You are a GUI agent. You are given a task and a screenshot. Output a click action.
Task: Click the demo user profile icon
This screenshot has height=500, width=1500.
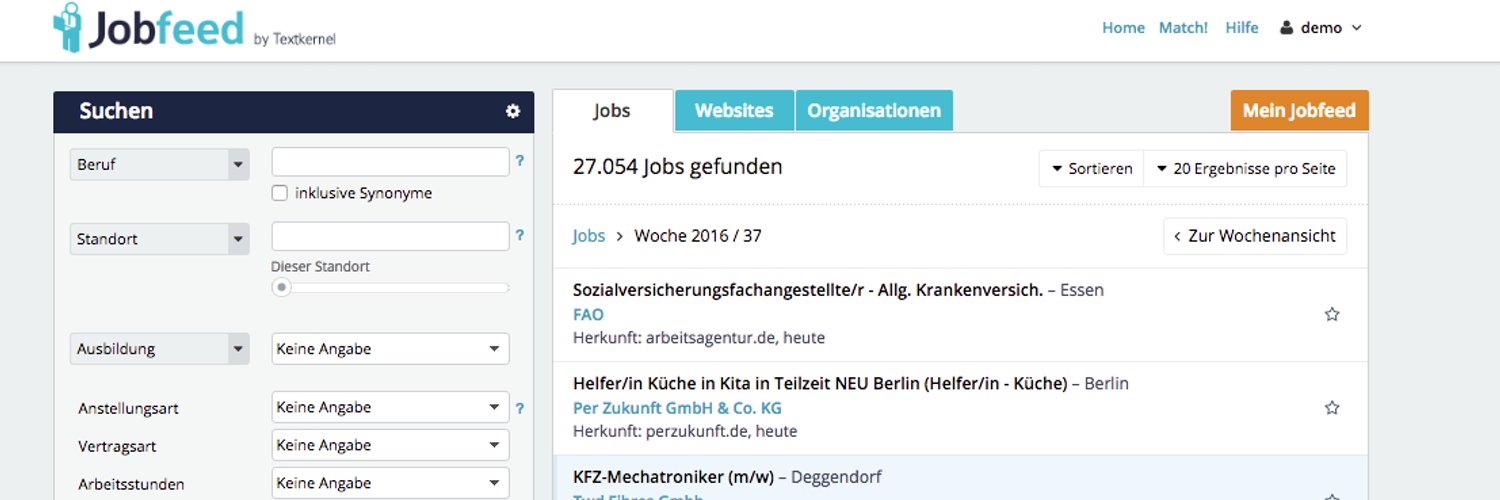(1287, 28)
